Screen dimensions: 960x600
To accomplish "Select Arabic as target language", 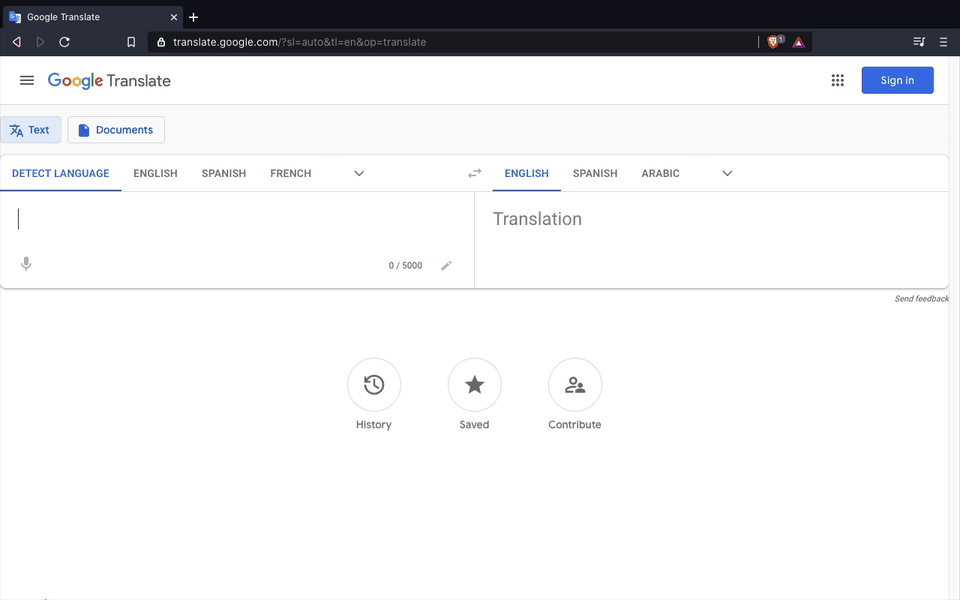I will [660, 173].
